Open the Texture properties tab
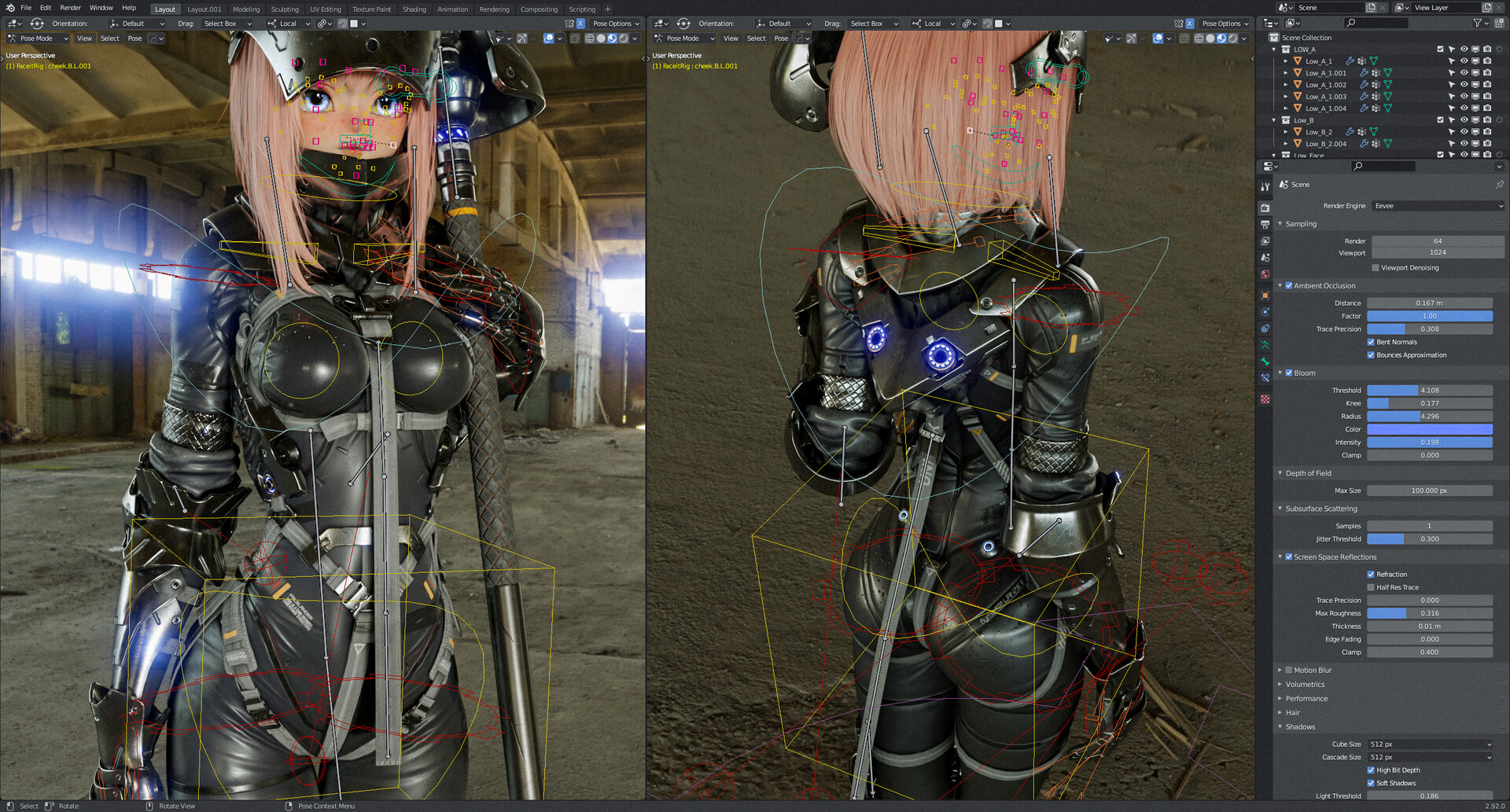Image resolution: width=1510 pixels, height=812 pixels. click(1265, 399)
